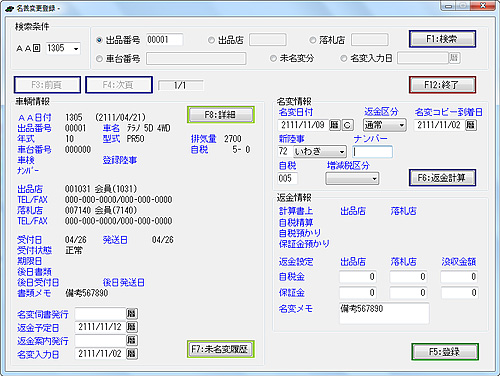Click the AA date (2111/04/21)
The height and width of the screenshot is (376, 500).
coord(120,117)
